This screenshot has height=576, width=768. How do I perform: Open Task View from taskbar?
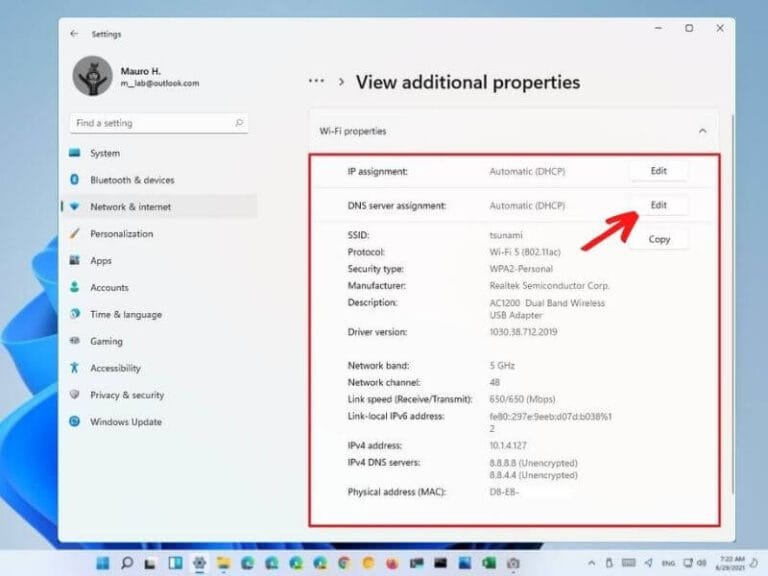coord(151,563)
